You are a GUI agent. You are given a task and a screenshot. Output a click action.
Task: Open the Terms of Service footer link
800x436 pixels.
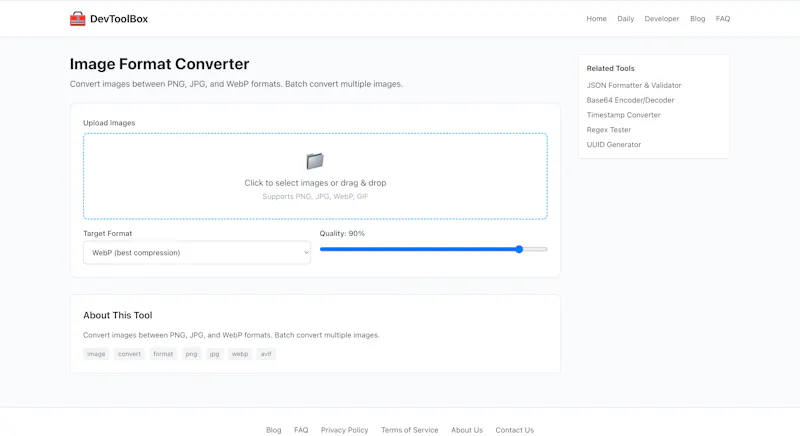(x=410, y=430)
